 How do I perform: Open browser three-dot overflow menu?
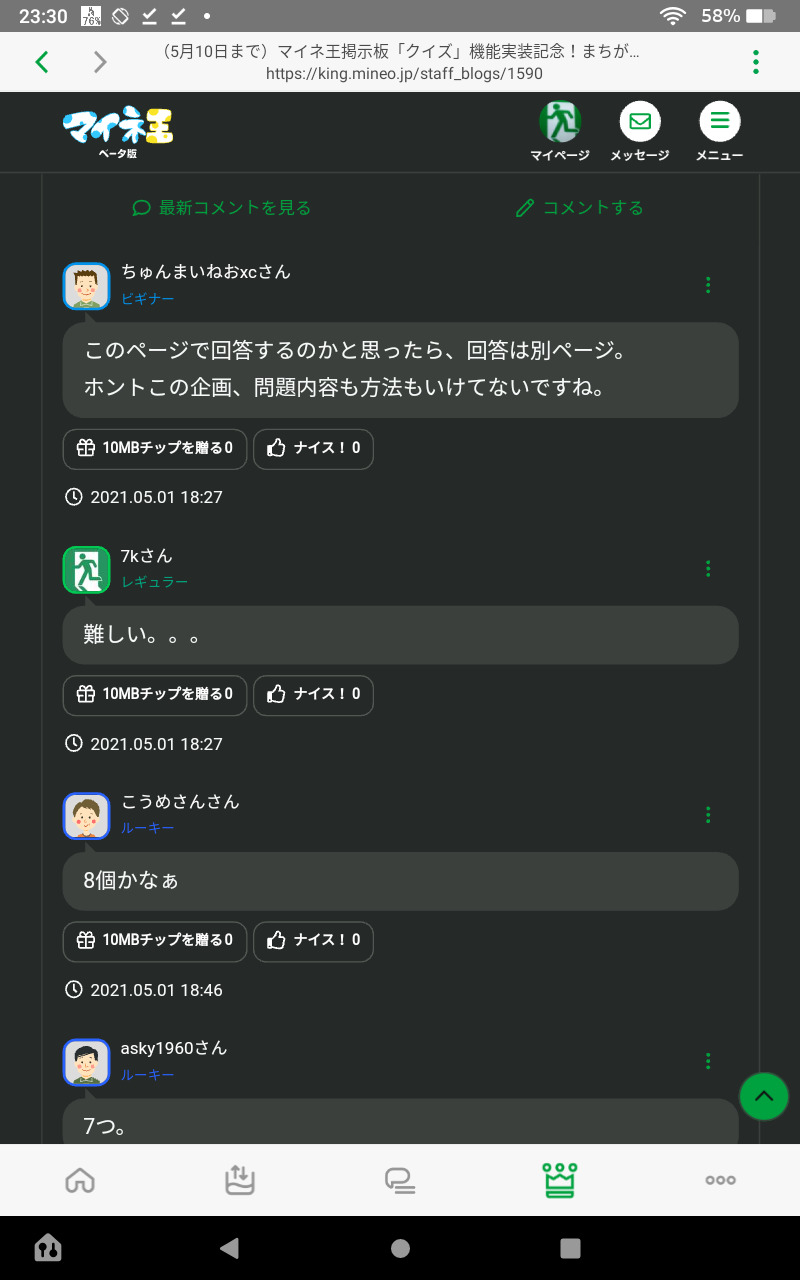pos(756,62)
